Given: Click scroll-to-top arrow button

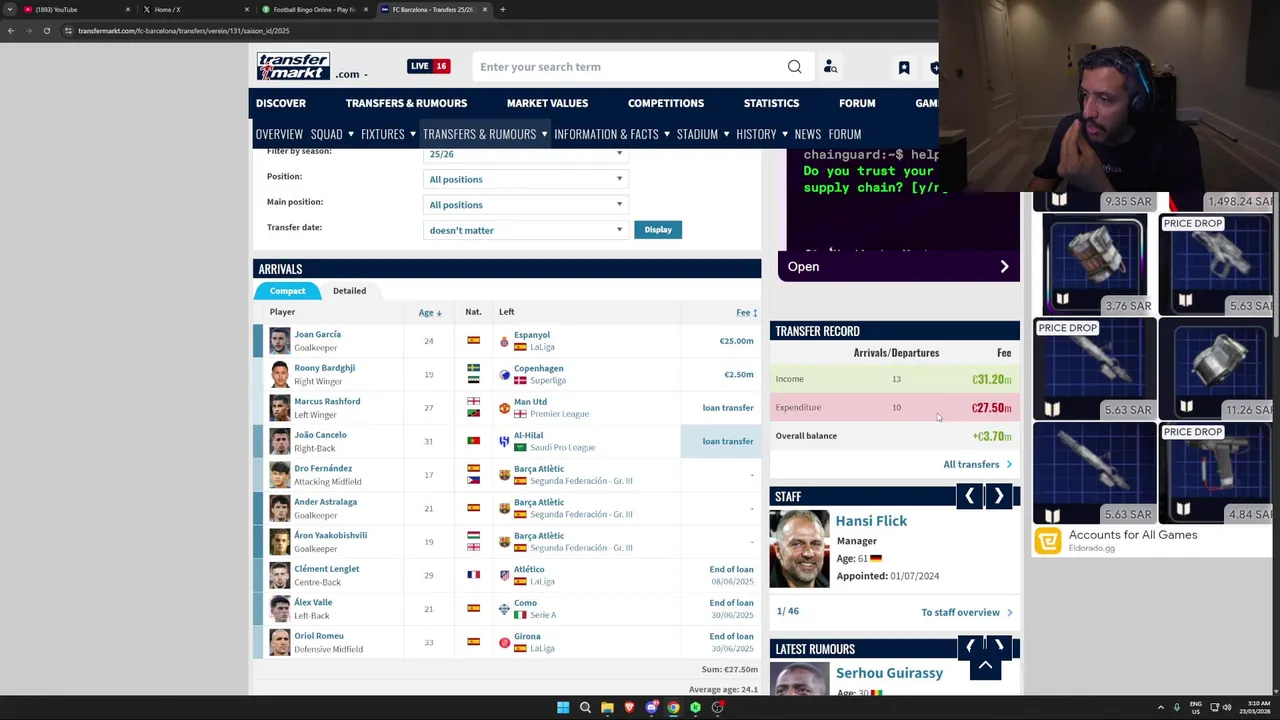Looking at the screenshot, I should tap(985, 665).
